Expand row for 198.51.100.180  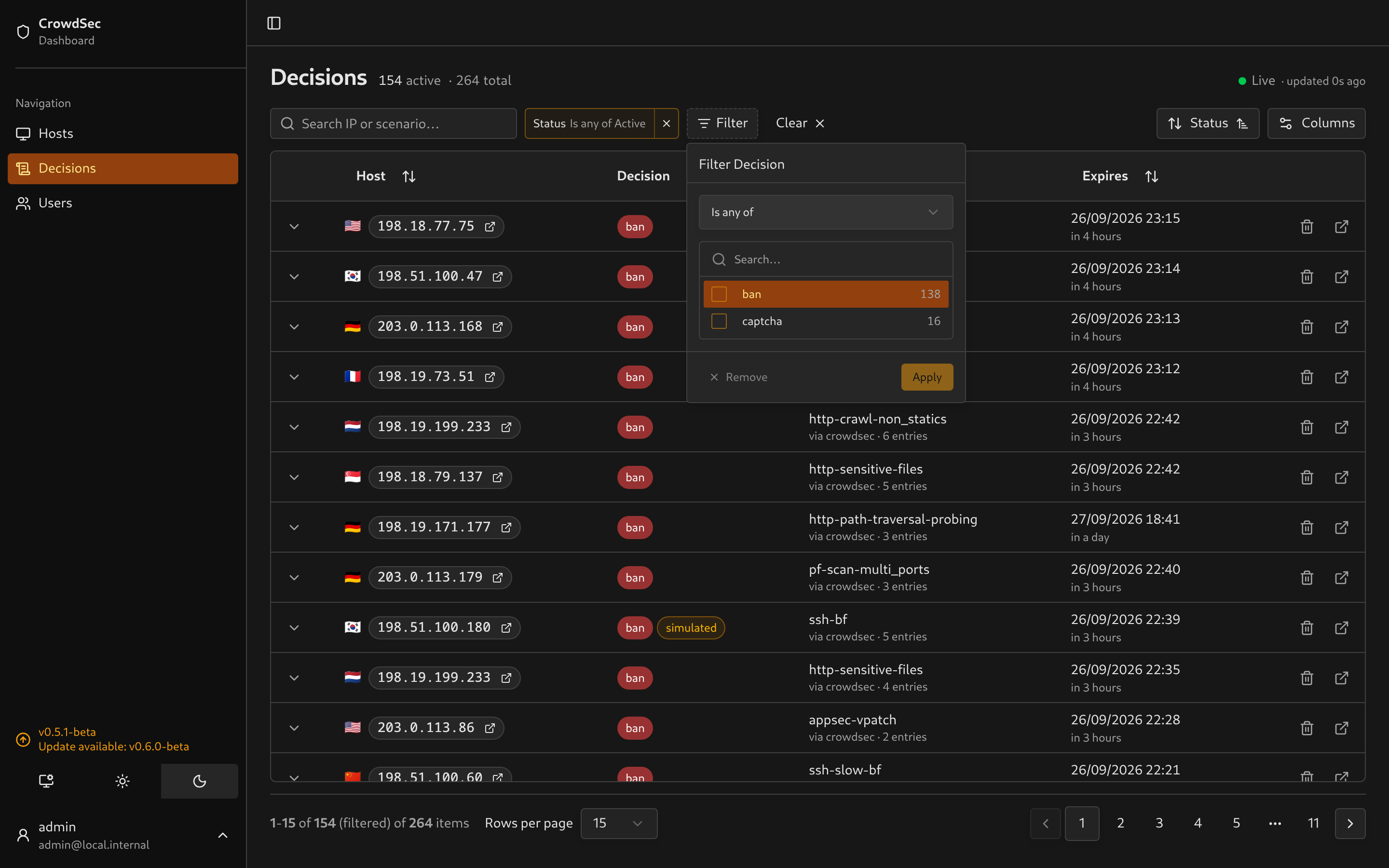(295, 627)
